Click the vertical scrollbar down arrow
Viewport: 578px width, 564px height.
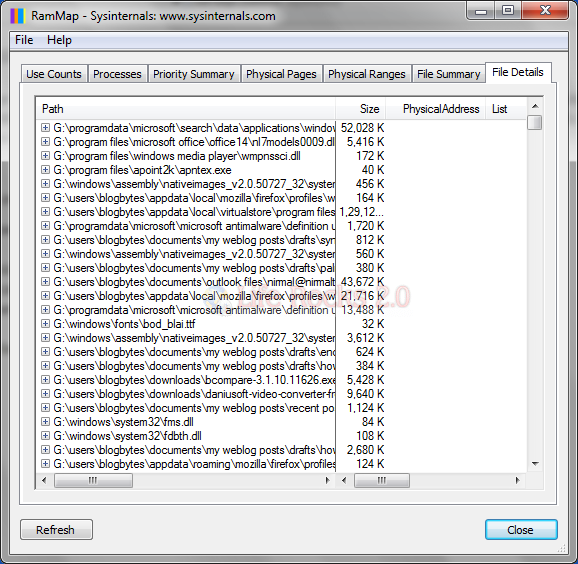pos(535,464)
